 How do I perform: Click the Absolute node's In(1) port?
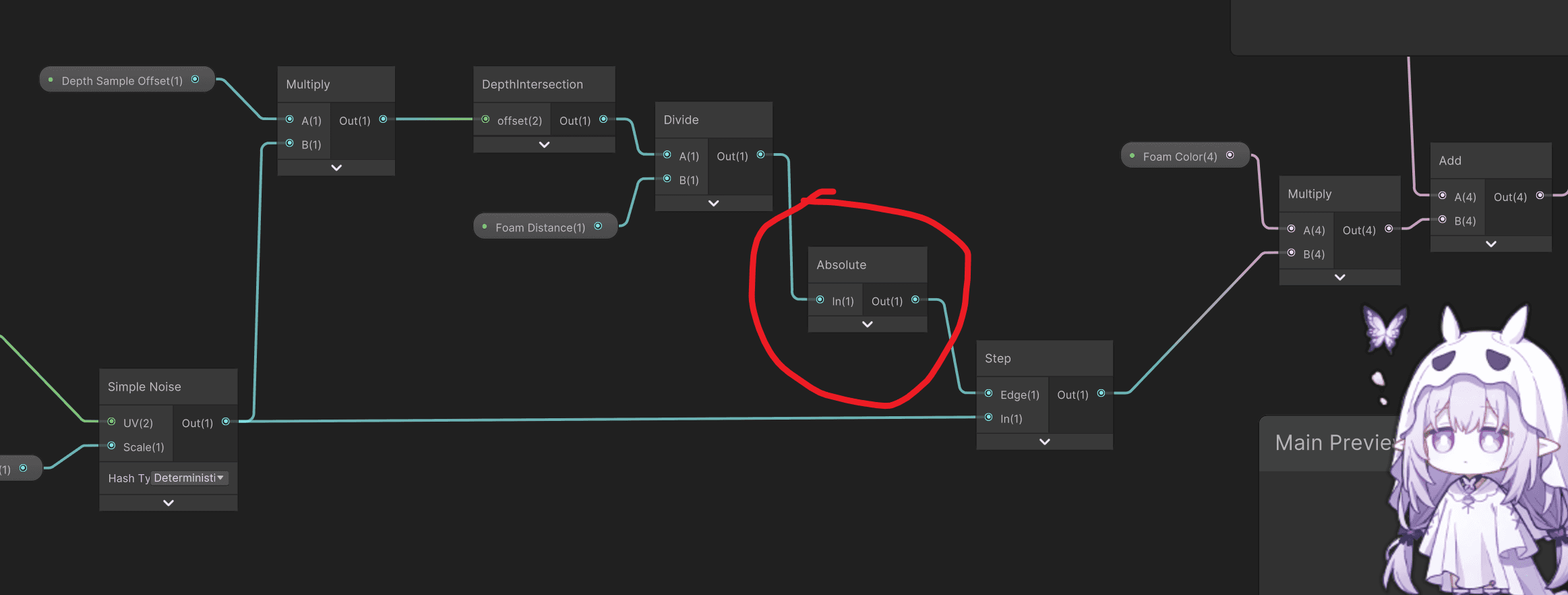820,300
